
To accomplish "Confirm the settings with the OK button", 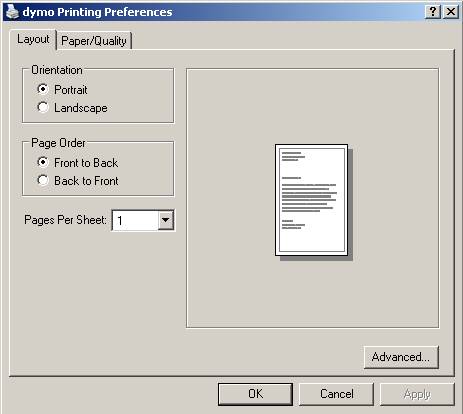I will (255, 394).
